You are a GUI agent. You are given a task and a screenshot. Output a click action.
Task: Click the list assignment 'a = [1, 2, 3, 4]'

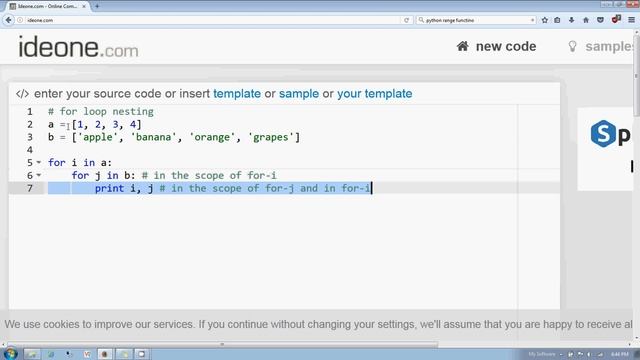pos(95,124)
